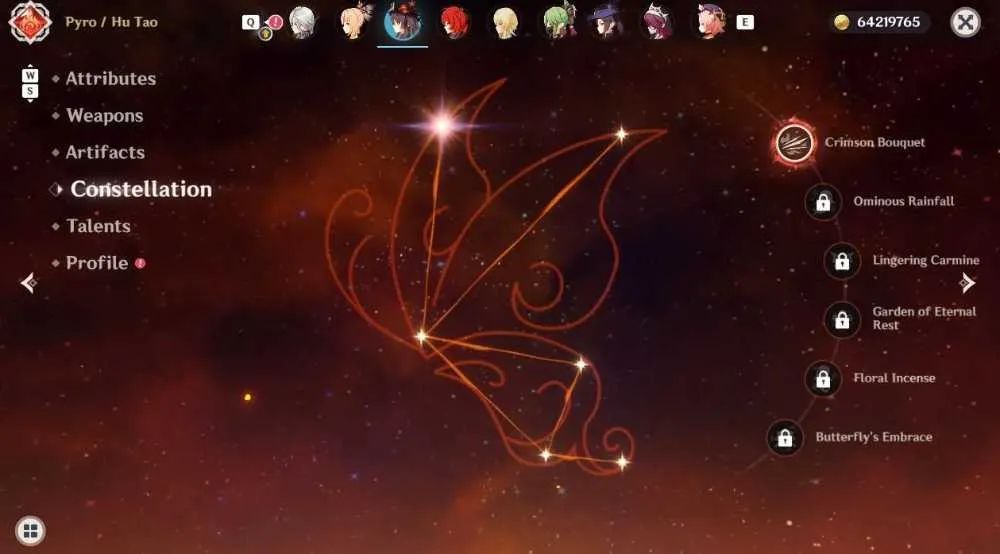Click the Ominous Rainfall label
1000x554 pixels.
(904, 201)
